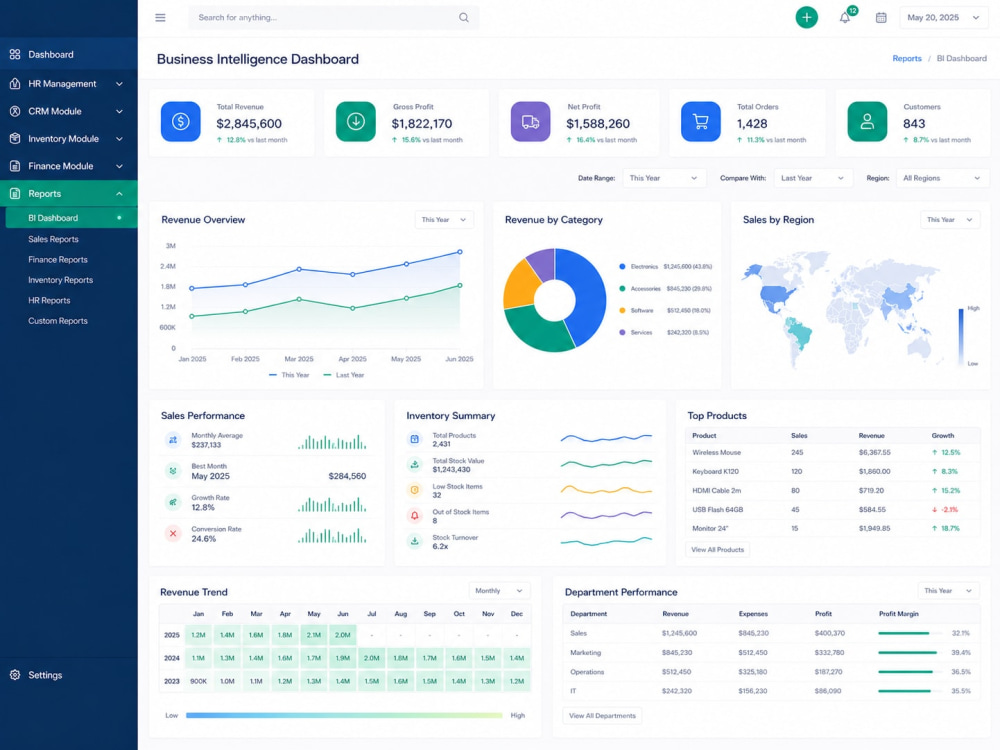Click the Sales profit margin progress bar
This screenshot has height=750, width=1000.
[x=909, y=633]
